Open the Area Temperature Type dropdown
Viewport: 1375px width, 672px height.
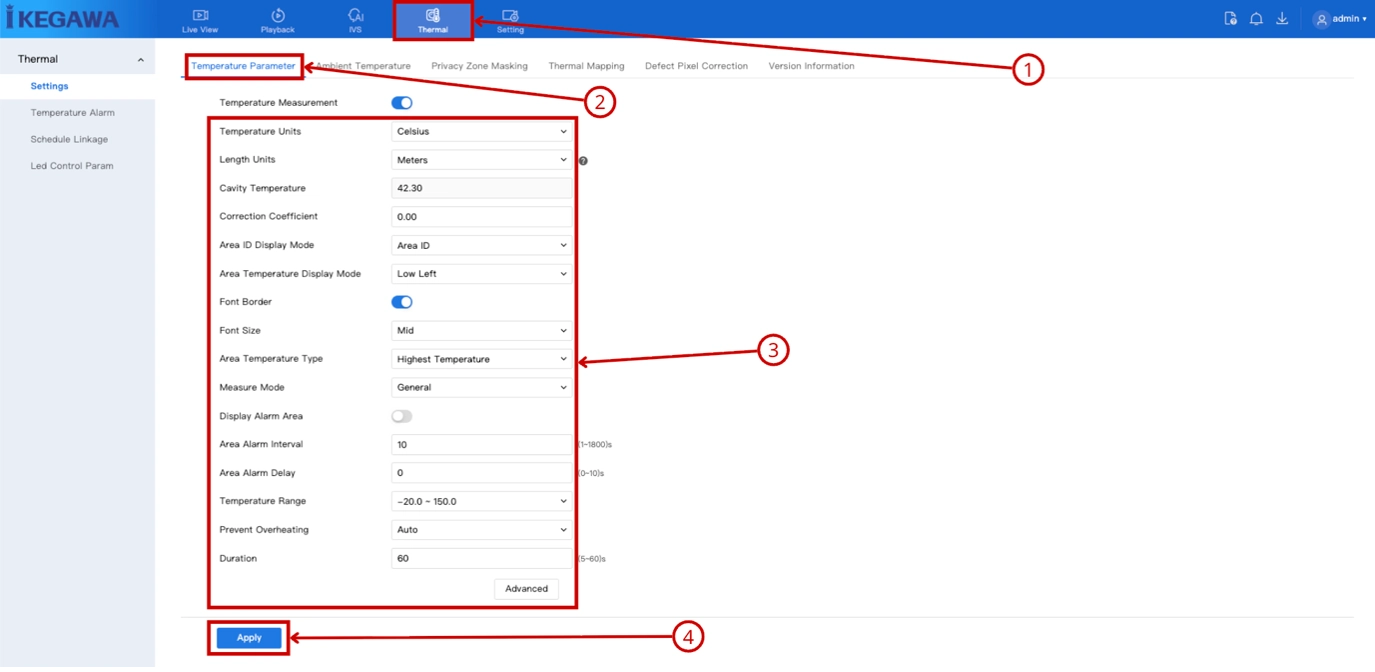(x=482, y=359)
